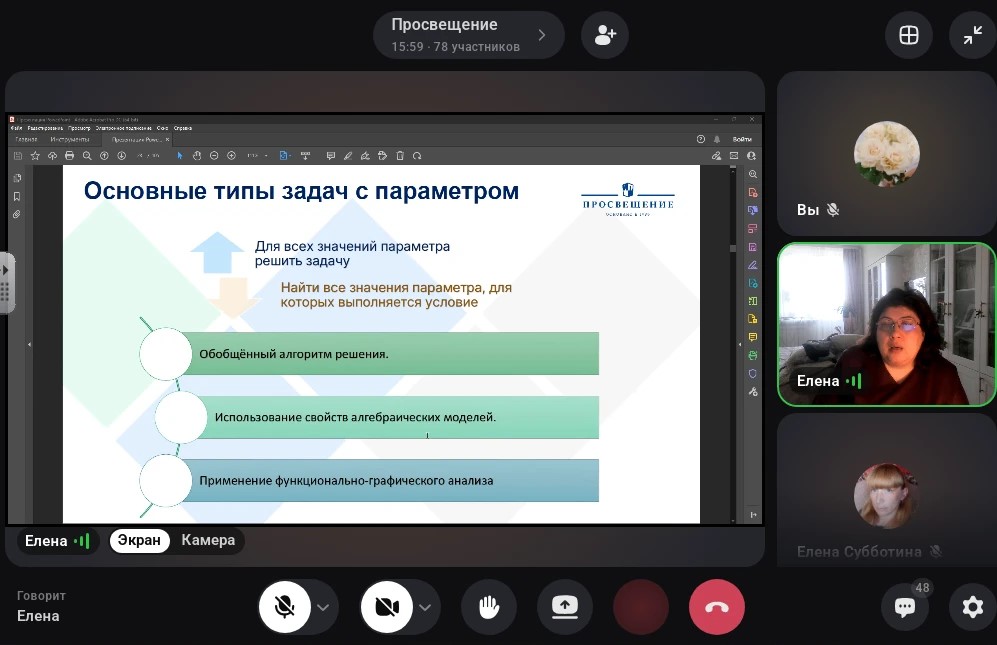Open the call settings gear

coord(972,607)
